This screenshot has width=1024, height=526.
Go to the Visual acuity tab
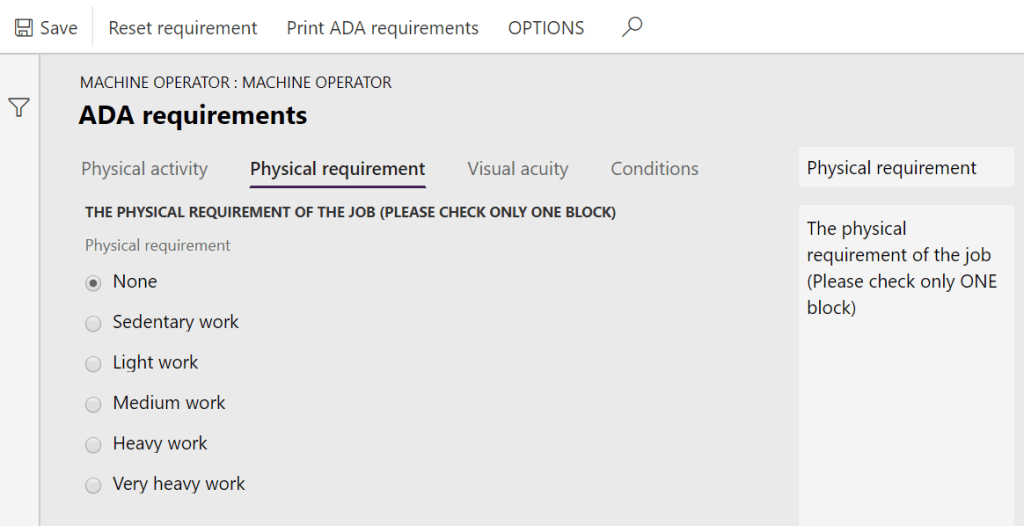[517, 169]
